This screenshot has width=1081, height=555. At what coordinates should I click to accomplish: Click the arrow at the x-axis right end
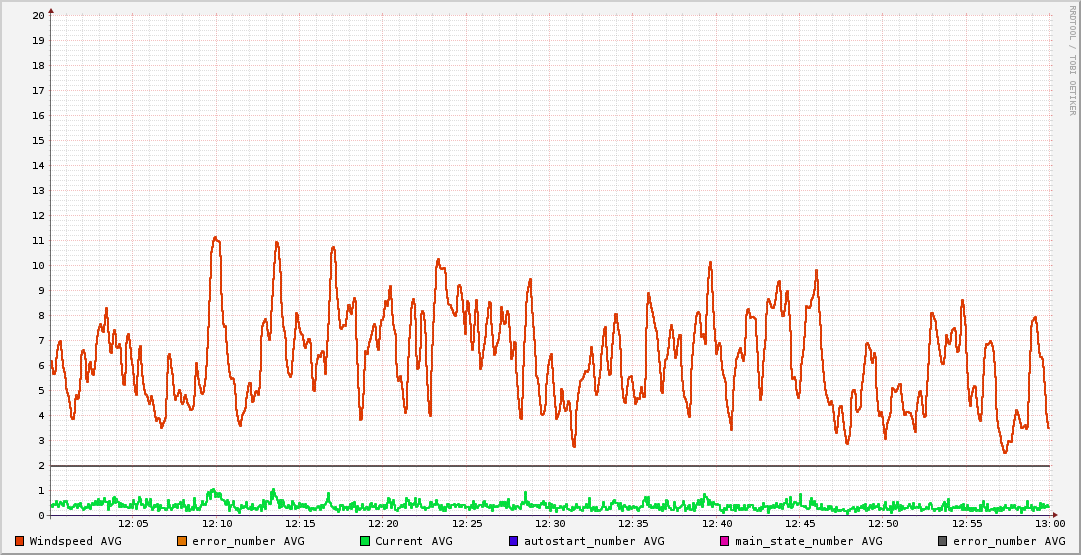pyautogui.click(x=1054, y=515)
